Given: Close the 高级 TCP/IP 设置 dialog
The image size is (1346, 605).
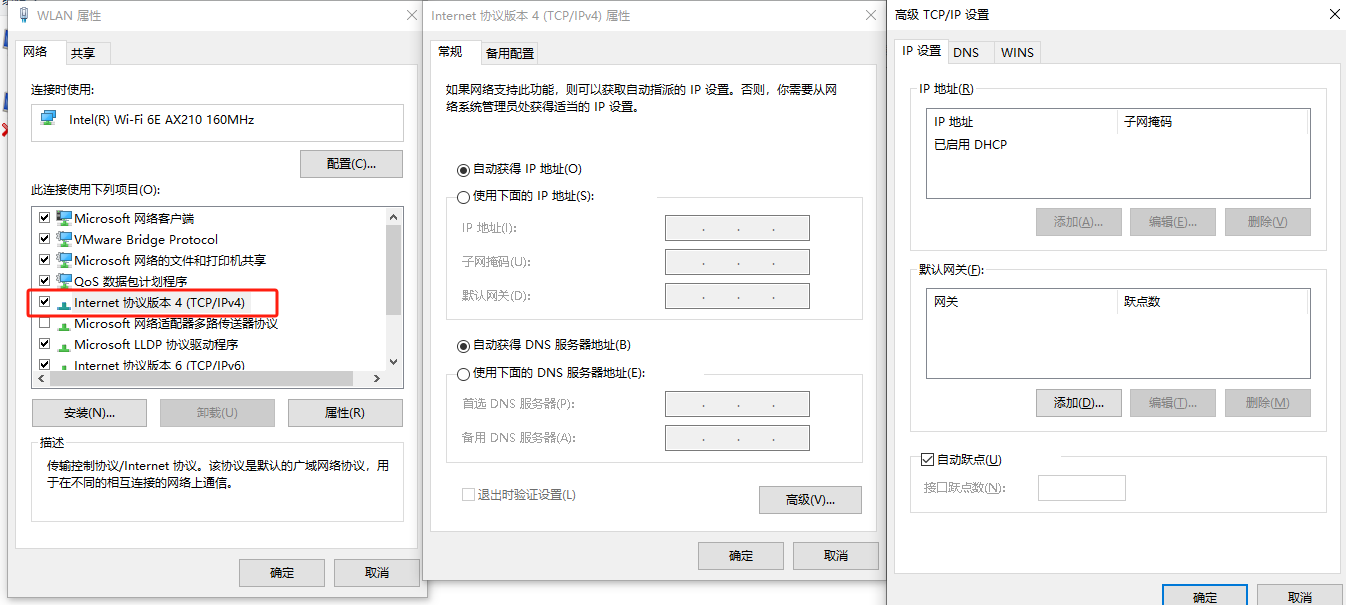Looking at the screenshot, I should [1333, 15].
